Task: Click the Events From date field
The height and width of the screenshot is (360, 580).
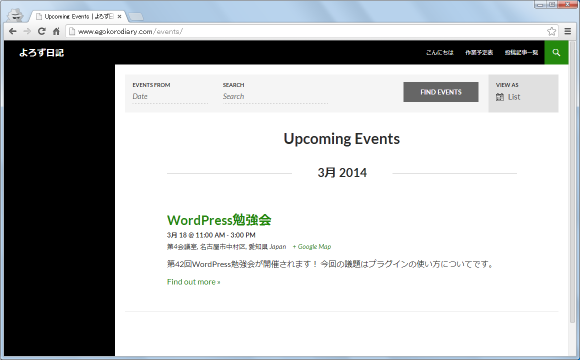Action: (170, 97)
